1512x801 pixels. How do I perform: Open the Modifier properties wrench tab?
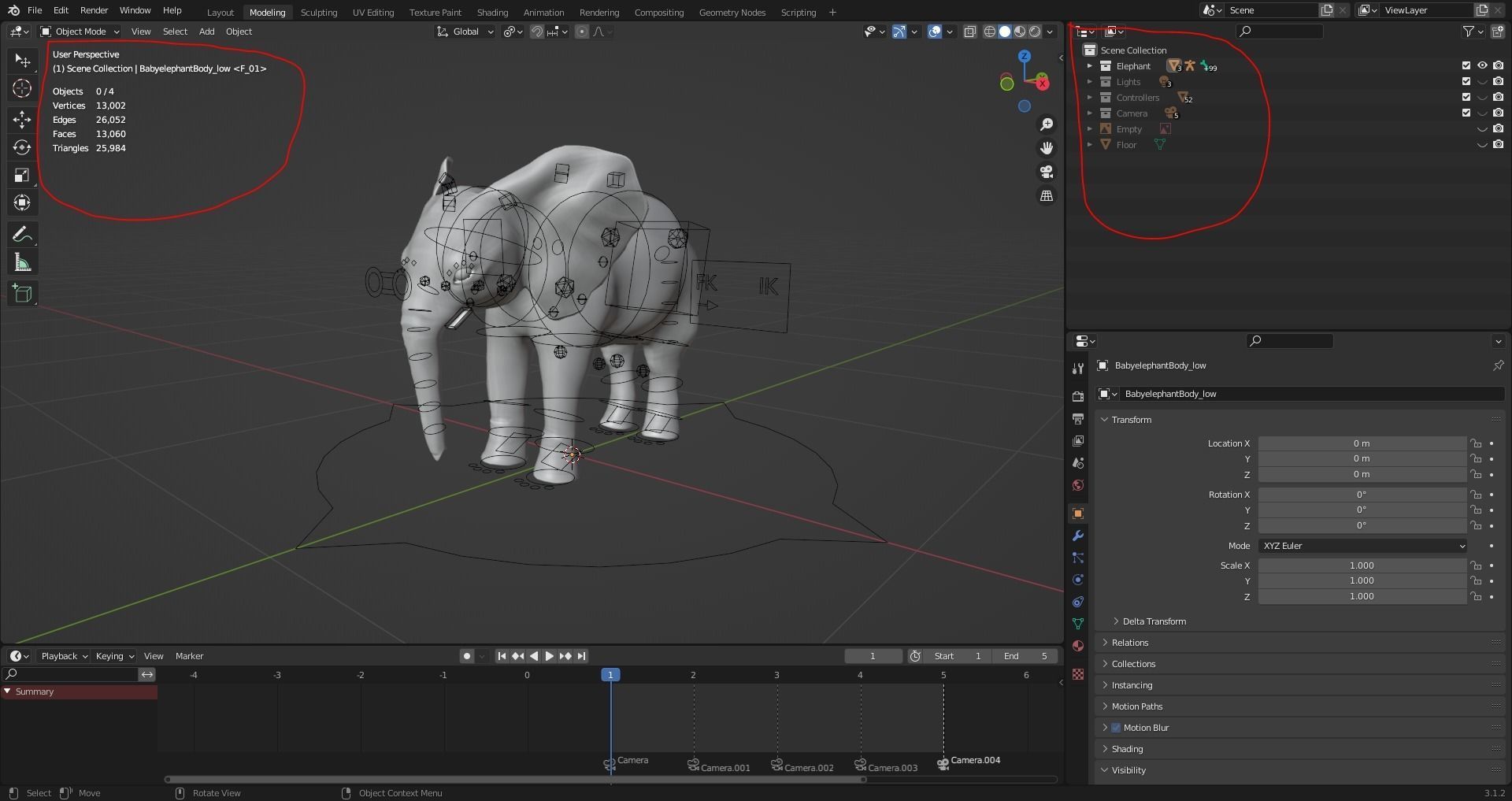[x=1078, y=536]
